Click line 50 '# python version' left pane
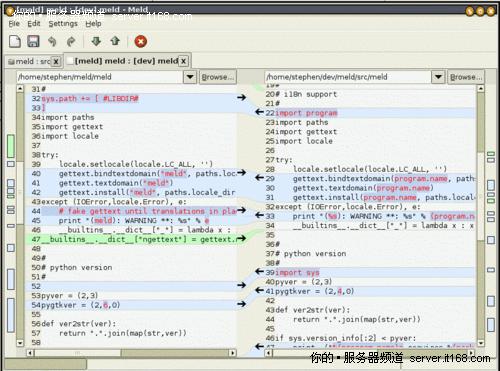 [x=77, y=267]
